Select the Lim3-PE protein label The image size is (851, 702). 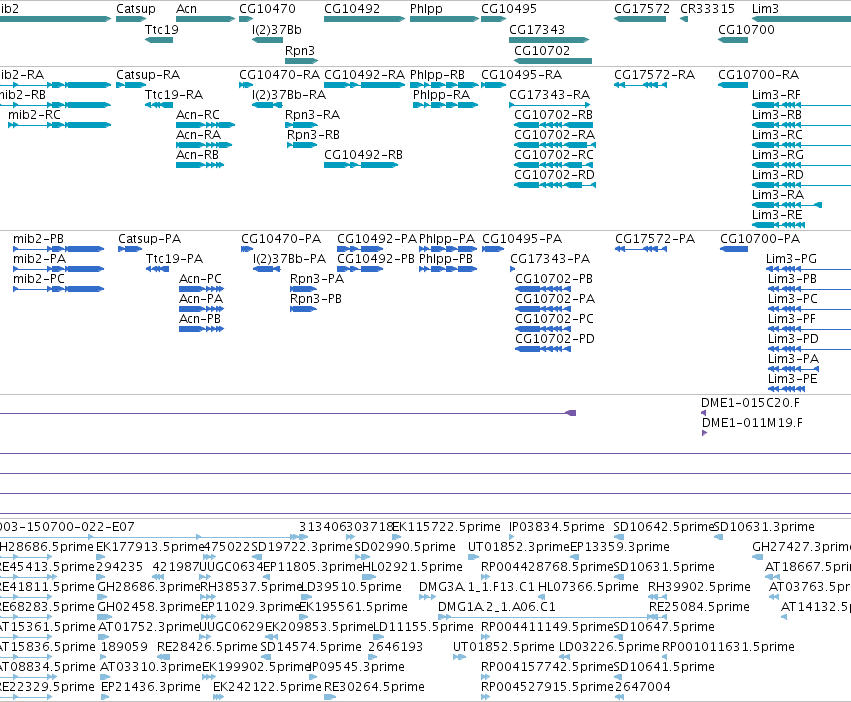[x=792, y=378]
